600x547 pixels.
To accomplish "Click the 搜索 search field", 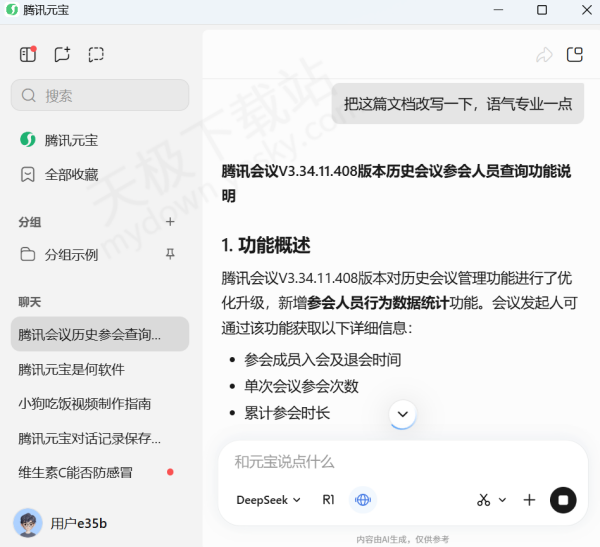I will pyautogui.click(x=100, y=95).
